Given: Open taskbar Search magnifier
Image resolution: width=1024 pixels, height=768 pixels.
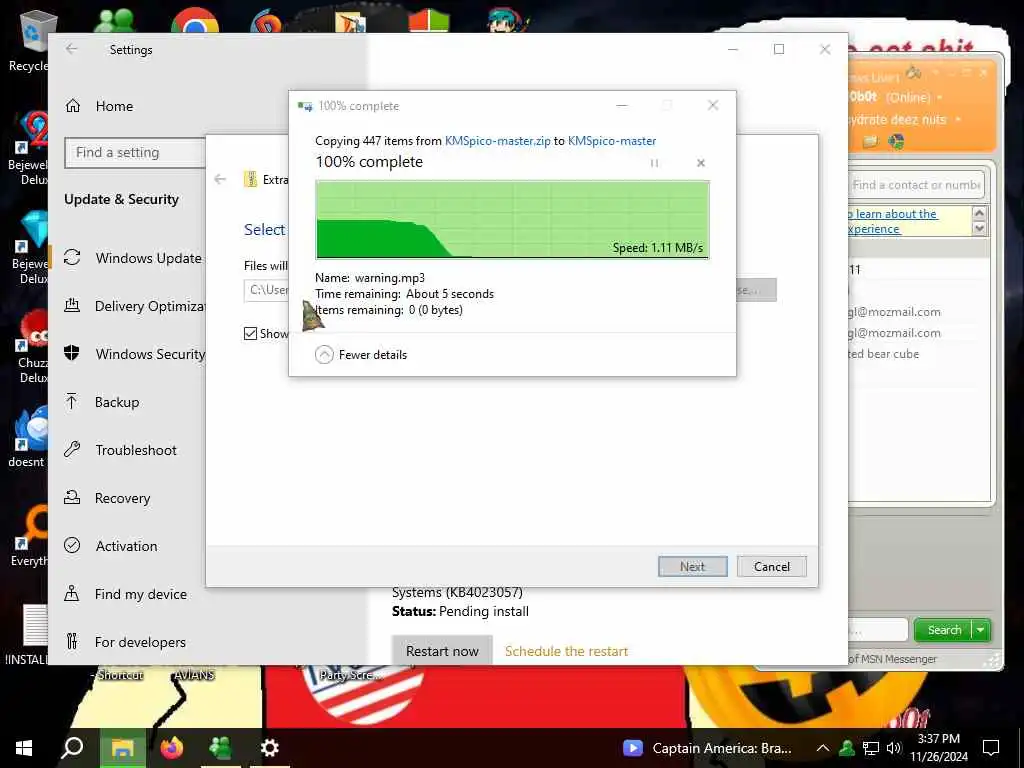Looking at the screenshot, I should coord(72,748).
